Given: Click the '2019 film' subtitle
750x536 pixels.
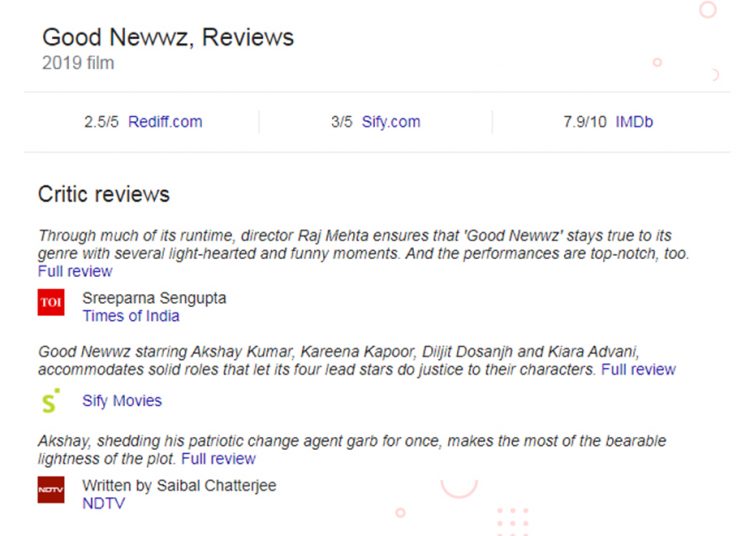Looking at the screenshot, I should pyautogui.click(x=78, y=64).
